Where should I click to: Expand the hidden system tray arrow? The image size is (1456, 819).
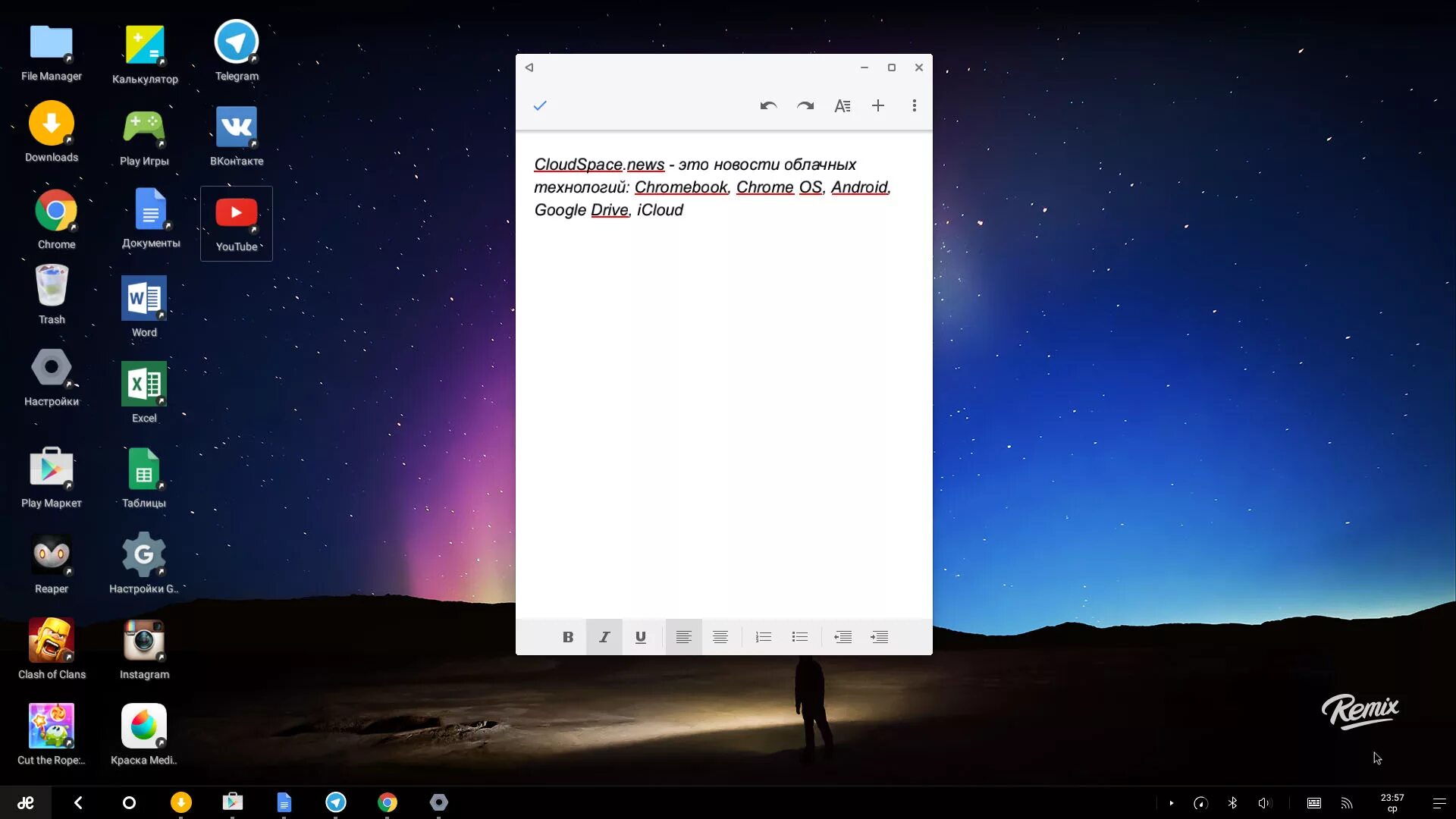coord(1172,803)
